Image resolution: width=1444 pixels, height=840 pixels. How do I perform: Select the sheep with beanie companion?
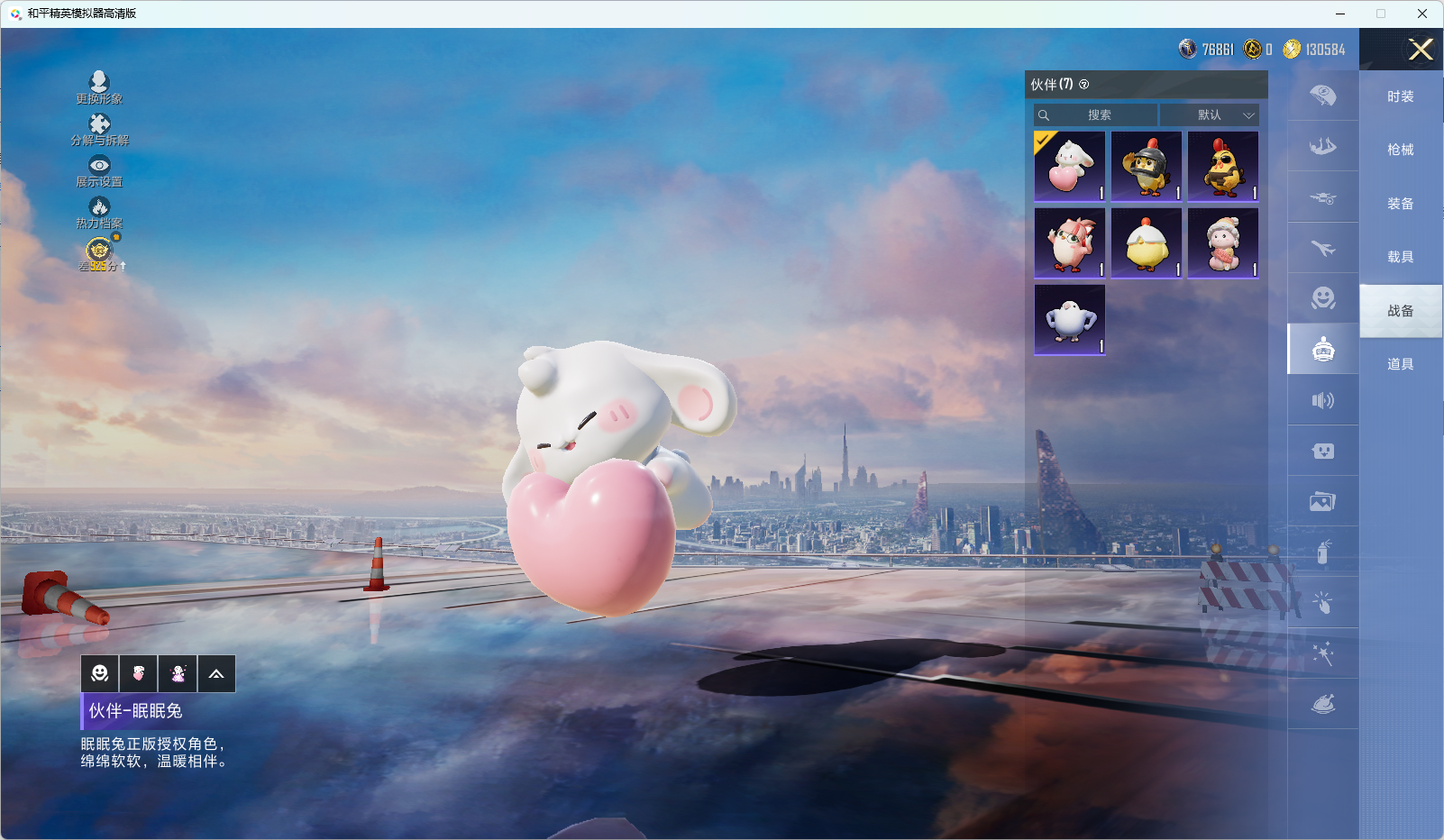[x=1223, y=243]
